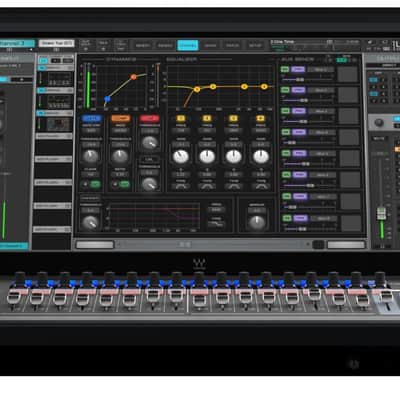The image size is (400, 400).
Task: Open the seventh empty plugin slot menu
Action: [x=53, y=206]
